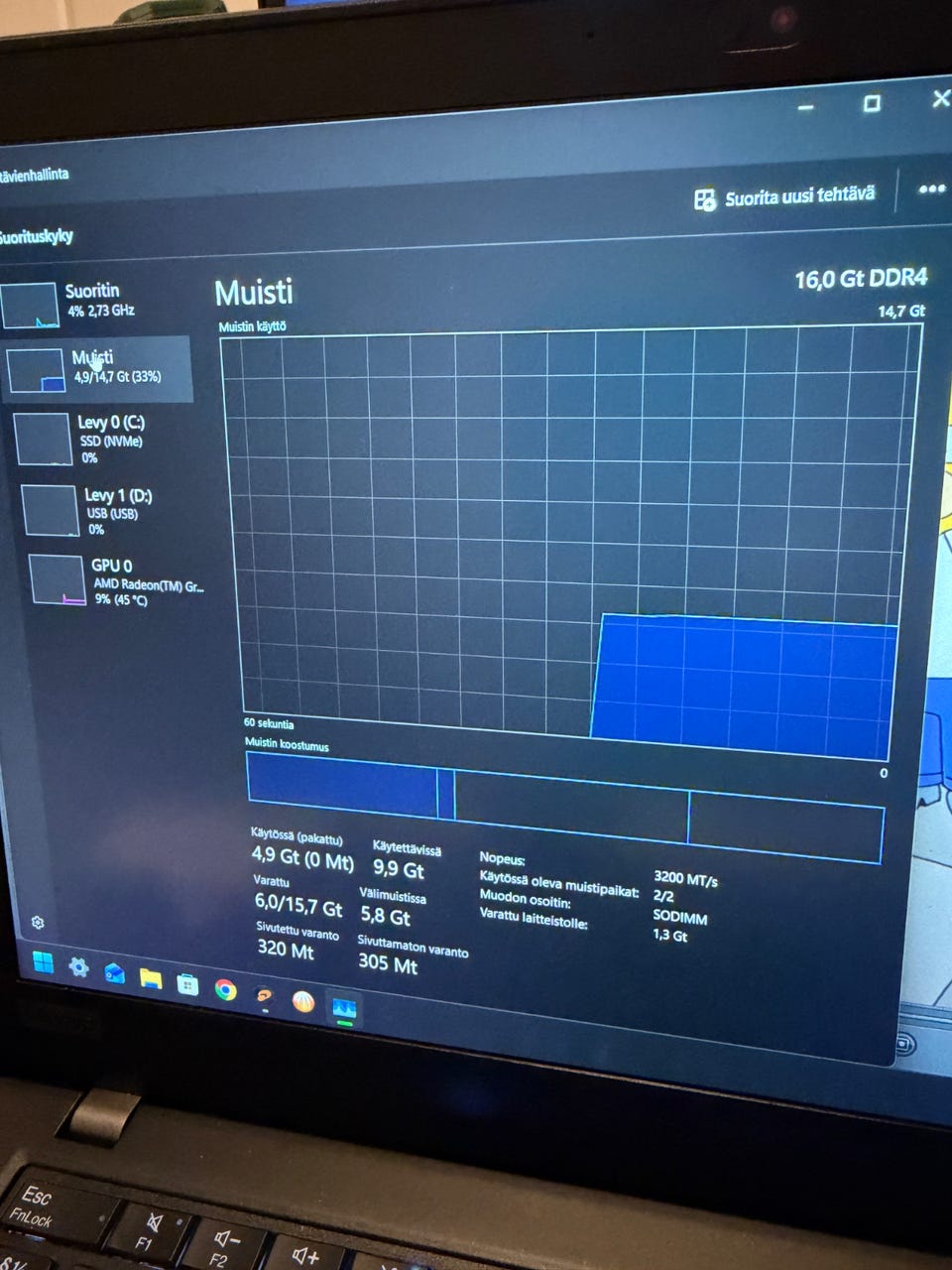Click the Task Manager taskbar icon
The height and width of the screenshot is (1270, 952).
tap(343, 1009)
